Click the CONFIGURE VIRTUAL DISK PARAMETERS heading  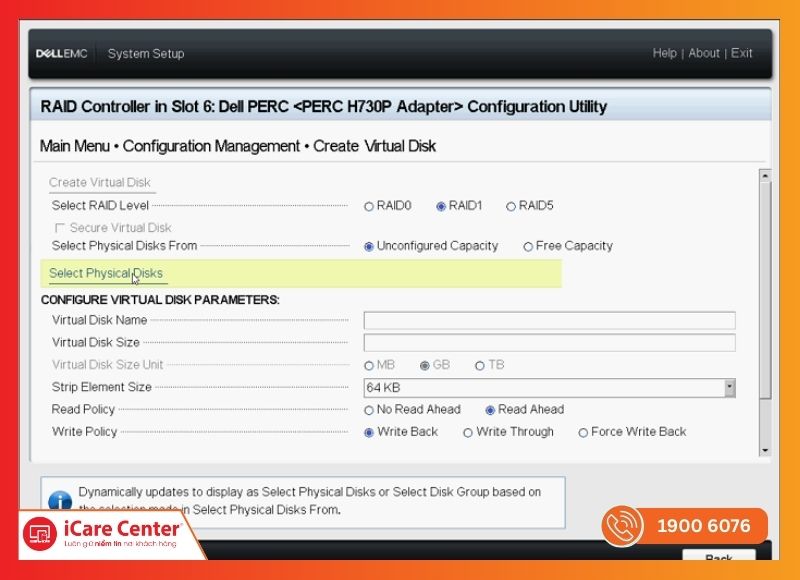(x=160, y=300)
